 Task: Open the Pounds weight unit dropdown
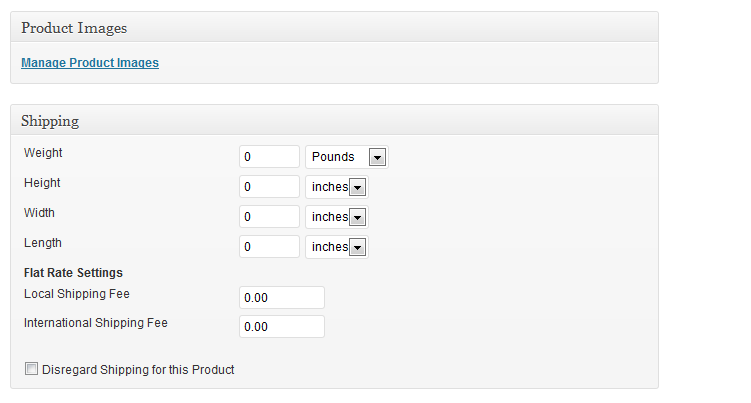[346, 157]
